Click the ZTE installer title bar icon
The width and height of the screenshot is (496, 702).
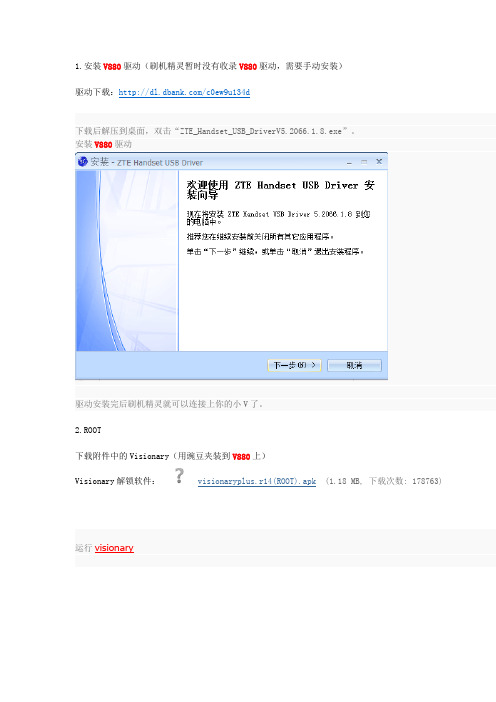pyautogui.click(x=83, y=162)
